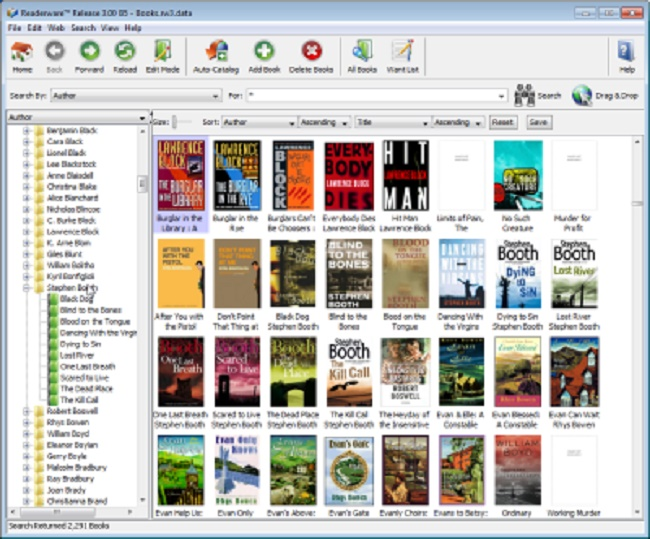Viewport: 650px width, 539px height.
Task: Select Malcolm Bradbury in author tree
Action: (77, 468)
